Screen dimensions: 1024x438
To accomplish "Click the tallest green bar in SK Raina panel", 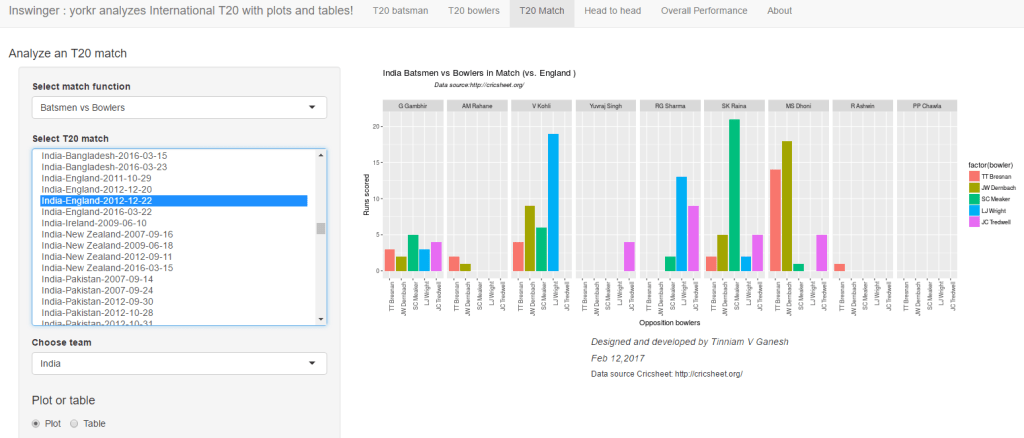I will (x=734, y=195).
